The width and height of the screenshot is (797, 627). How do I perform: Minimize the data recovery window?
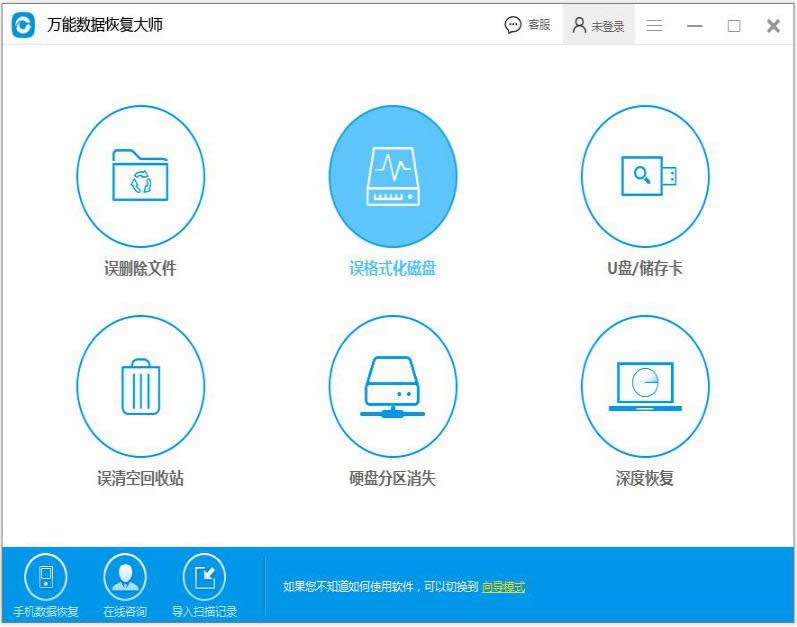(x=695, y=26)
